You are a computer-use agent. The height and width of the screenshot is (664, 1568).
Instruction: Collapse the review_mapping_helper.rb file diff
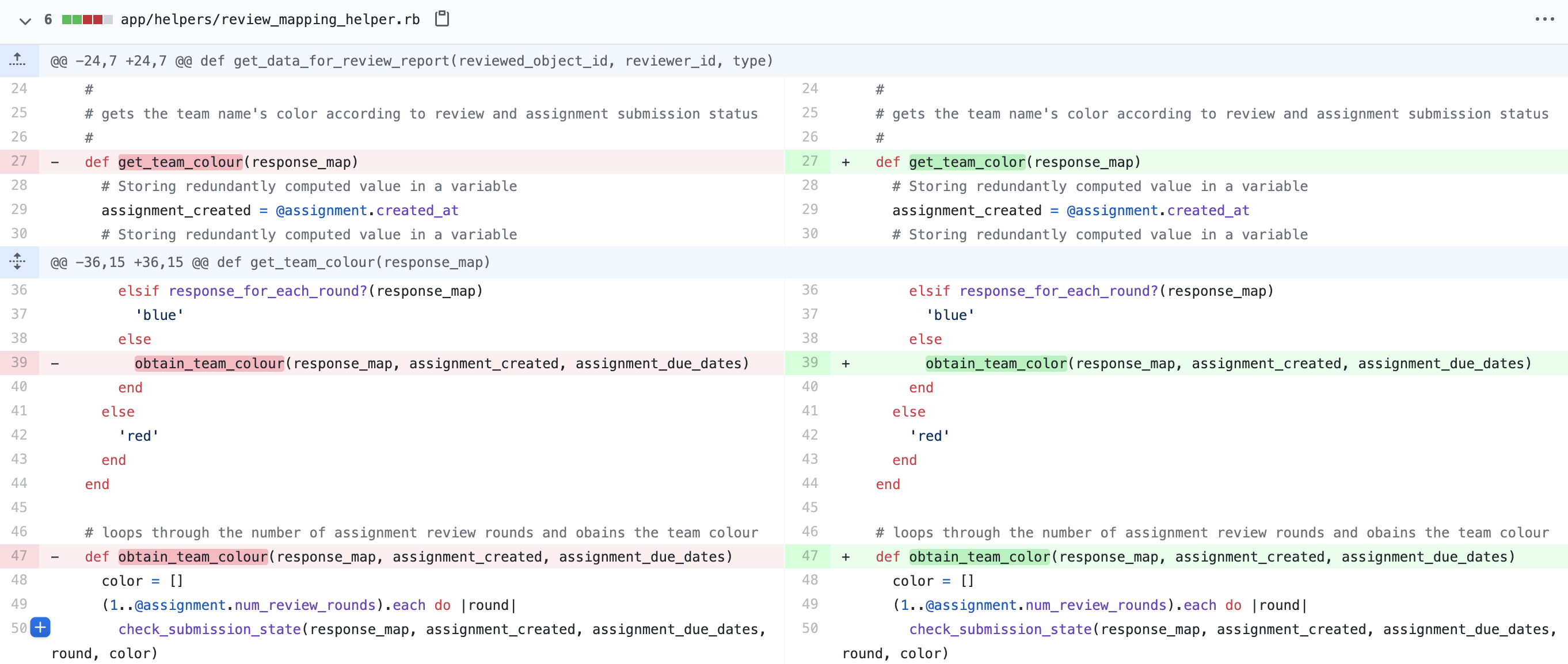coord(25,21)
